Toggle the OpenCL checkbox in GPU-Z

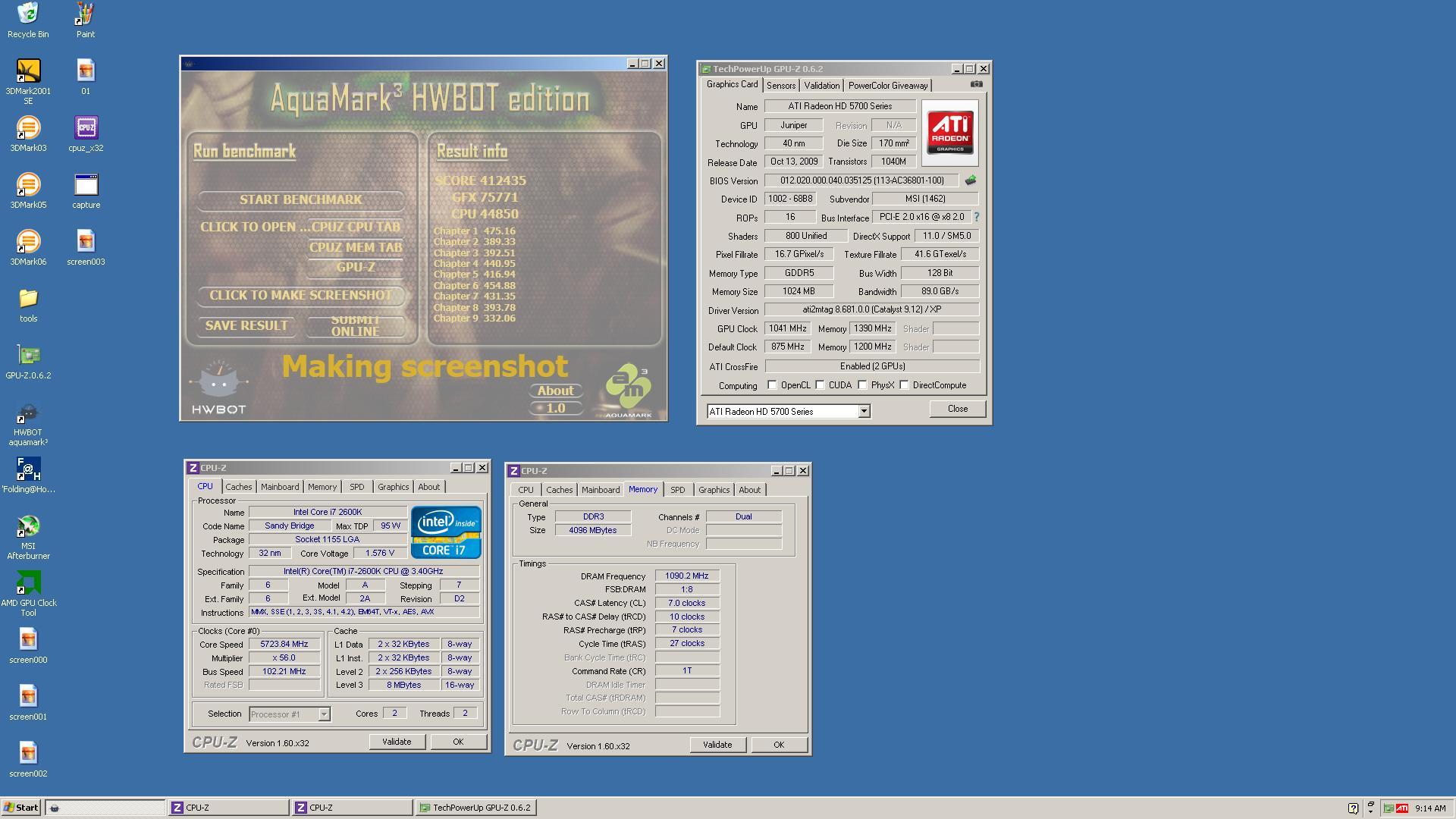click(x=772, y=385)
